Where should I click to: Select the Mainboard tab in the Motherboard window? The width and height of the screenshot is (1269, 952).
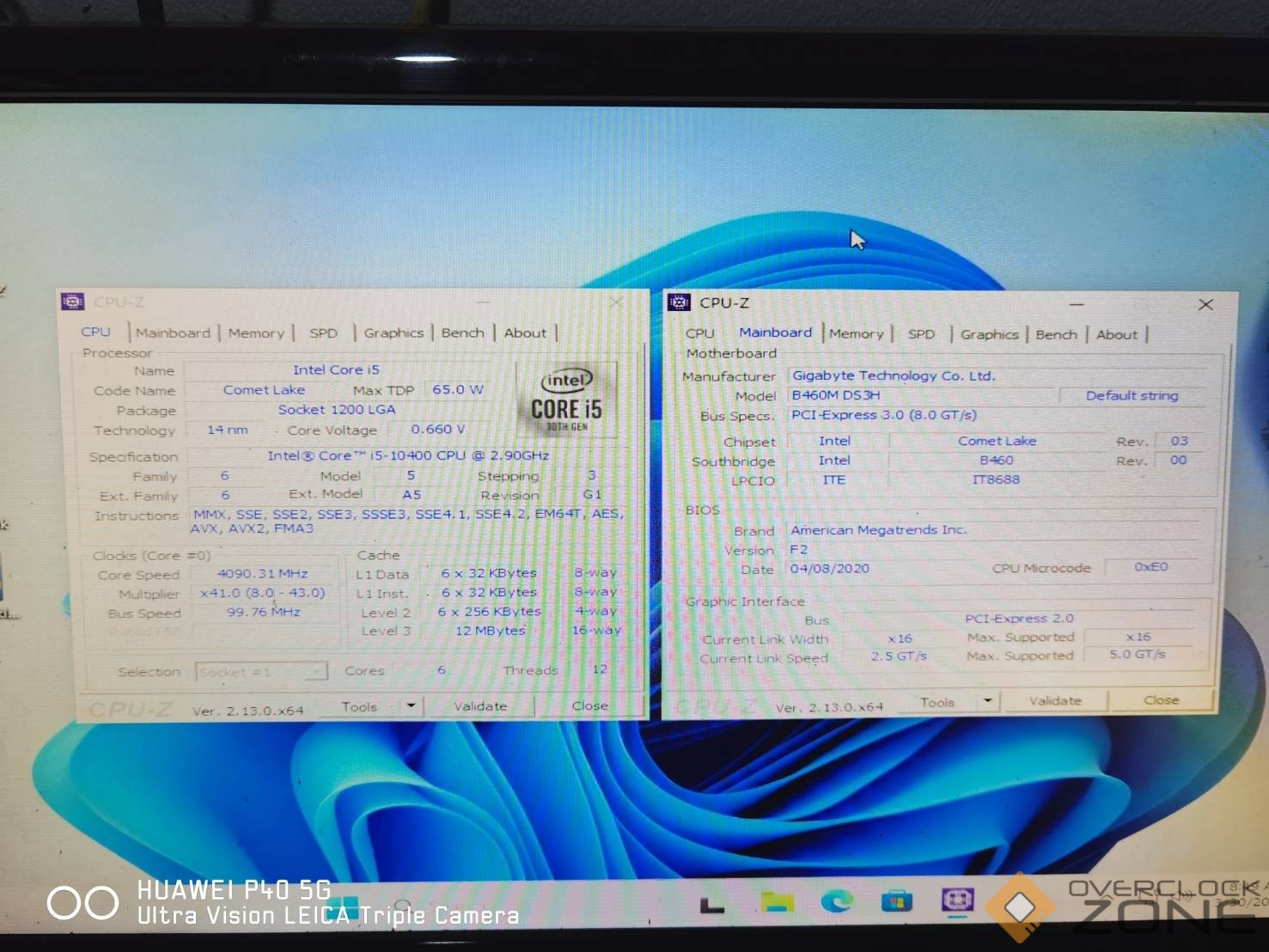[775, 333]
